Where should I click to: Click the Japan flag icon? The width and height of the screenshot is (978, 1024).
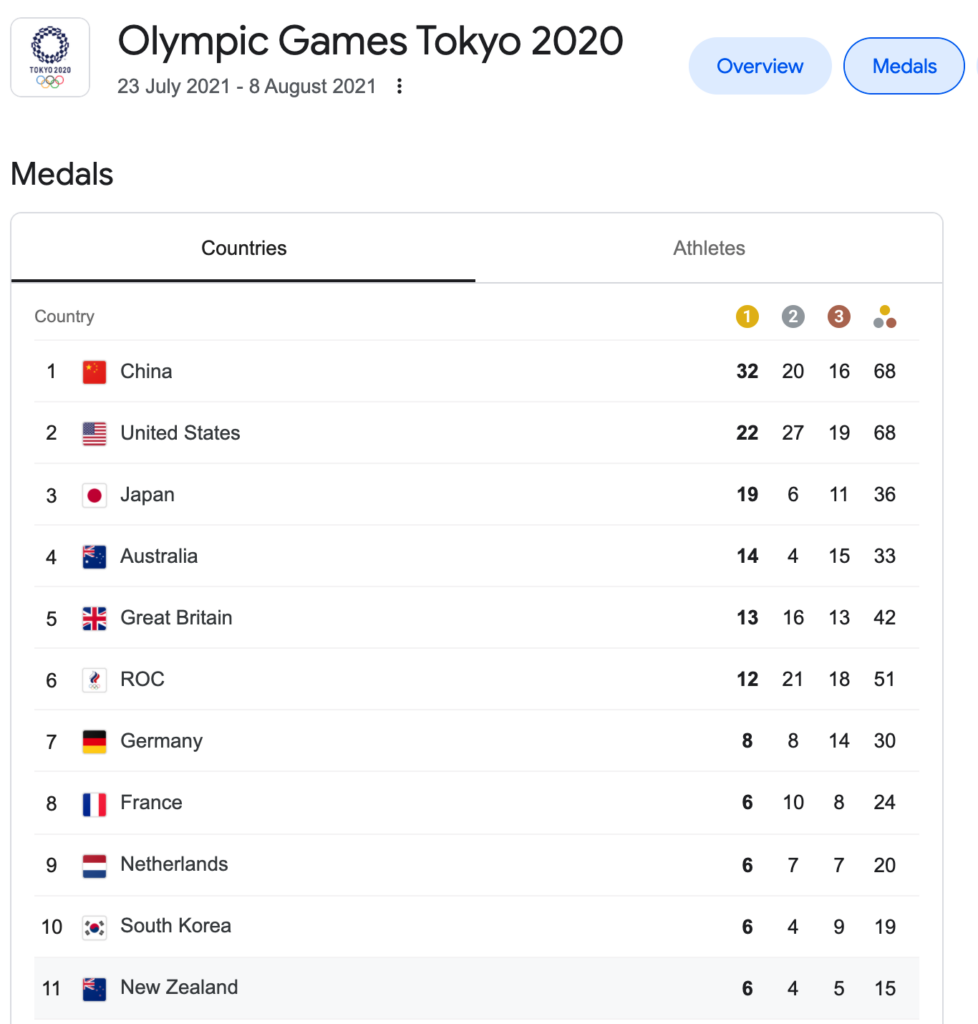tap(95, 495)
